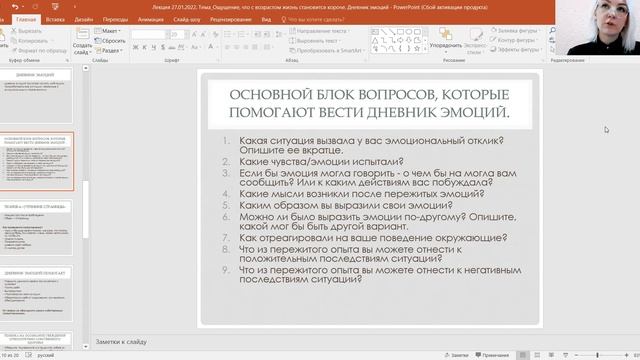640x360 pixels.
Task: Switch to the Вид tab
Action: (266, 20)
